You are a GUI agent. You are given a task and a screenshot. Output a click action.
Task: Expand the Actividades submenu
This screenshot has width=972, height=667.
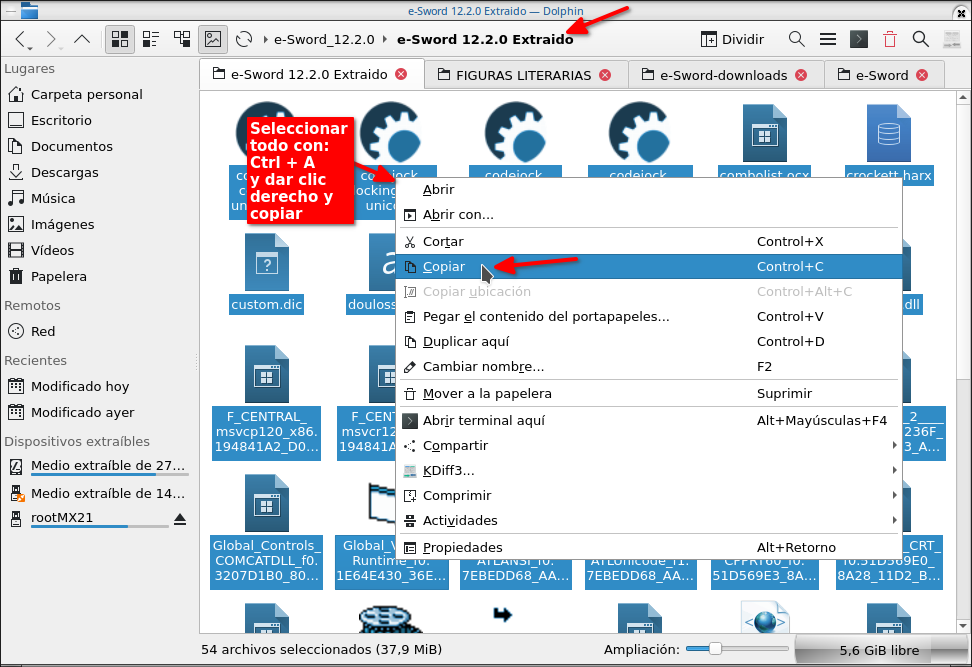coord(649,521)
